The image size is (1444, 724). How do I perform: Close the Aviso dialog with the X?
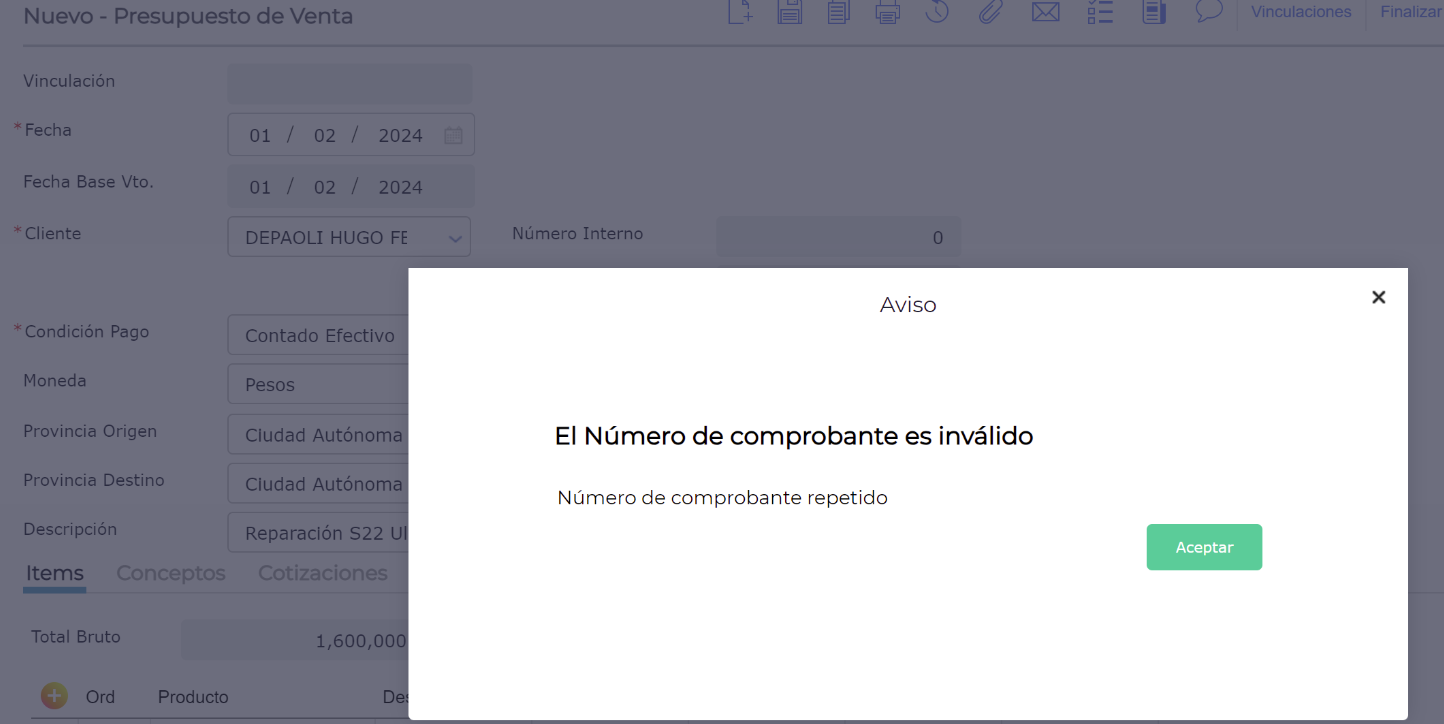(1379, 297)
